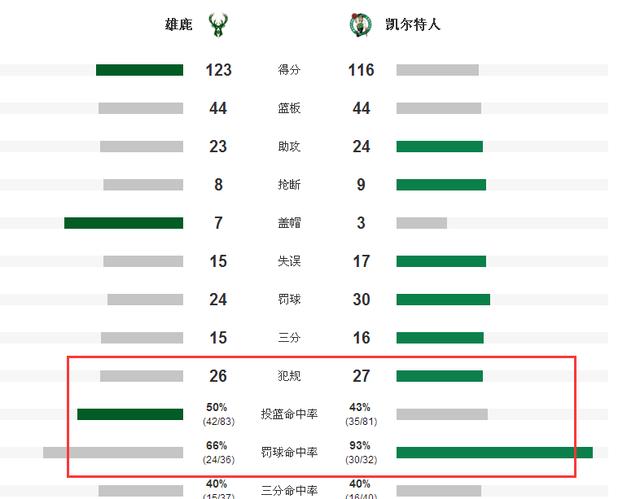
Task: Click the Bucks deer logo icon
Action: 218,25
